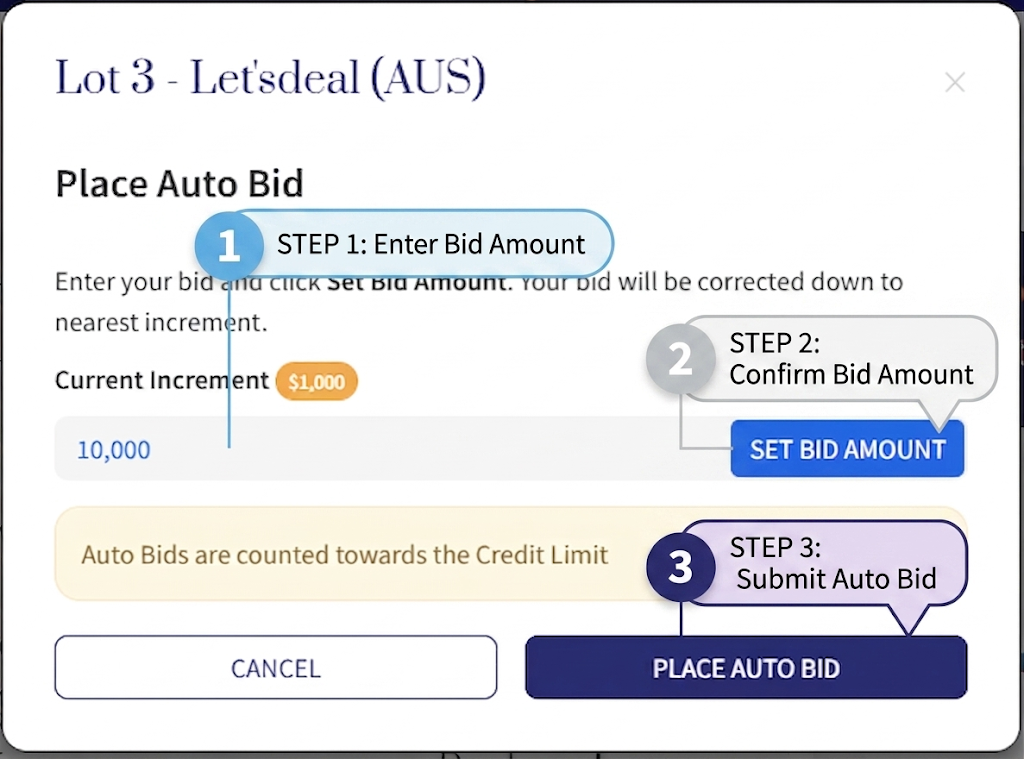
Task: Click the orange $1,000 increment badge
Action: click(x=316, y=382)
